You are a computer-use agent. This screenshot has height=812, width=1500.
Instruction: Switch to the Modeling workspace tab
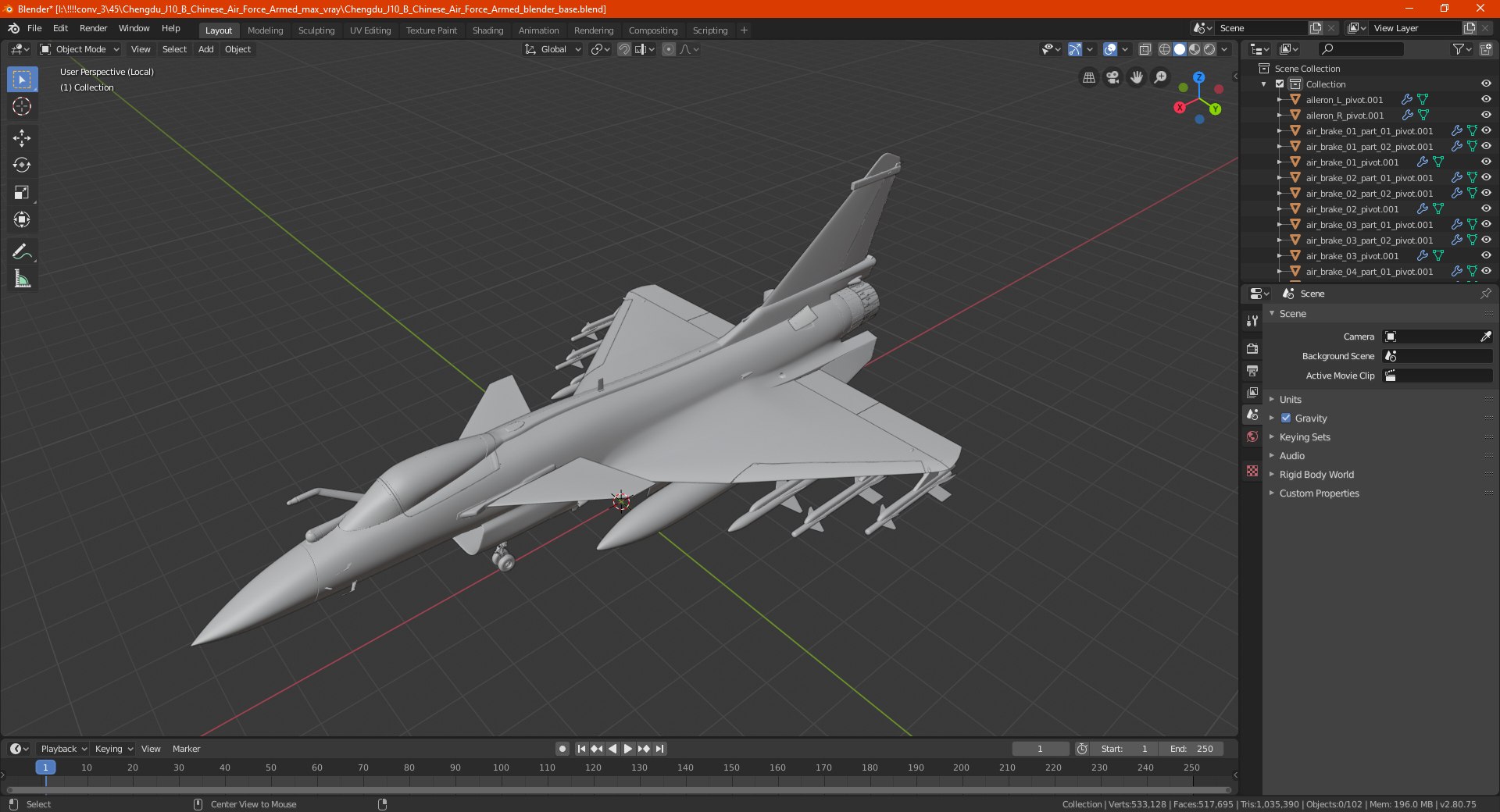tap(265, 30)
